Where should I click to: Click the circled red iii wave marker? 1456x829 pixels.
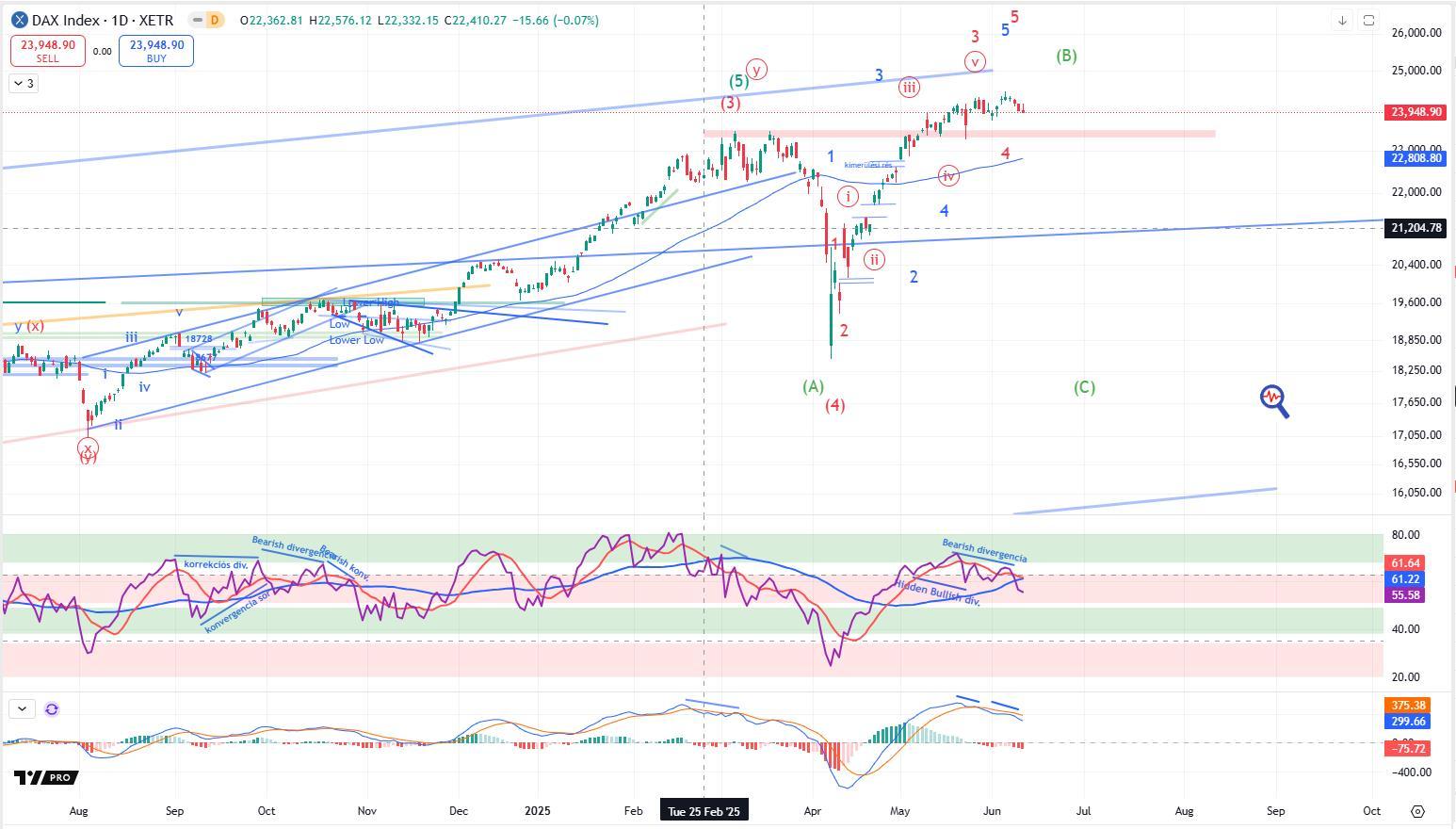[x=909, y=88]
